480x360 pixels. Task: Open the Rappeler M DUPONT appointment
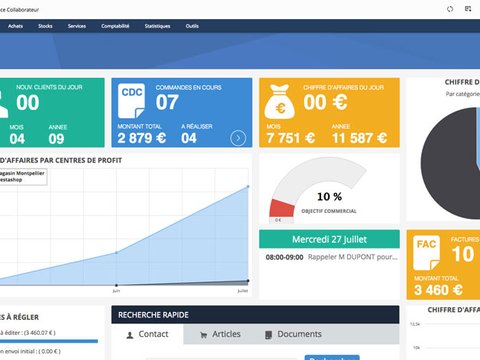tap(331, 257)
